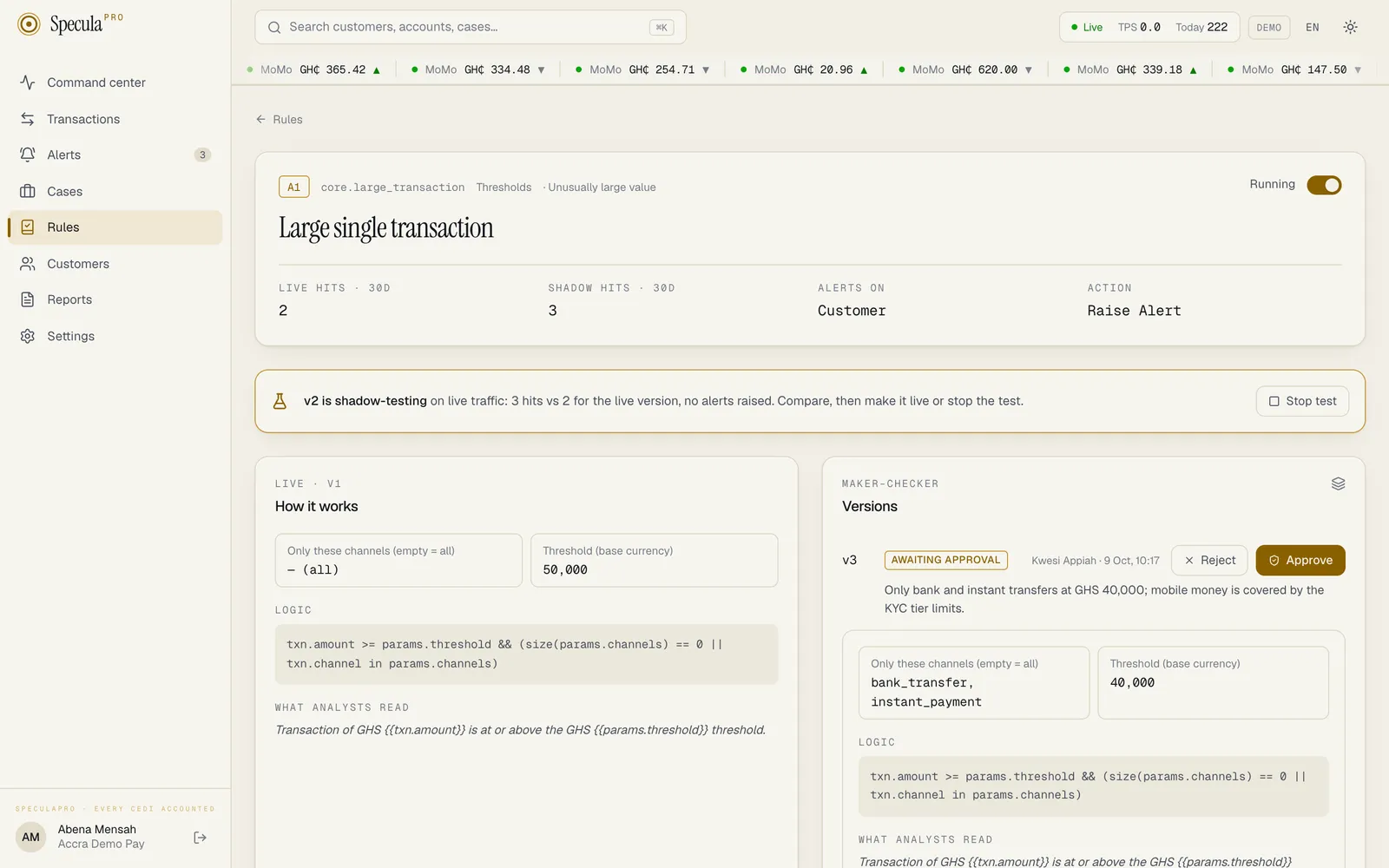
Task: Click MoMo GH₵ 334.48 ticker item
Action: coord(478,69)
